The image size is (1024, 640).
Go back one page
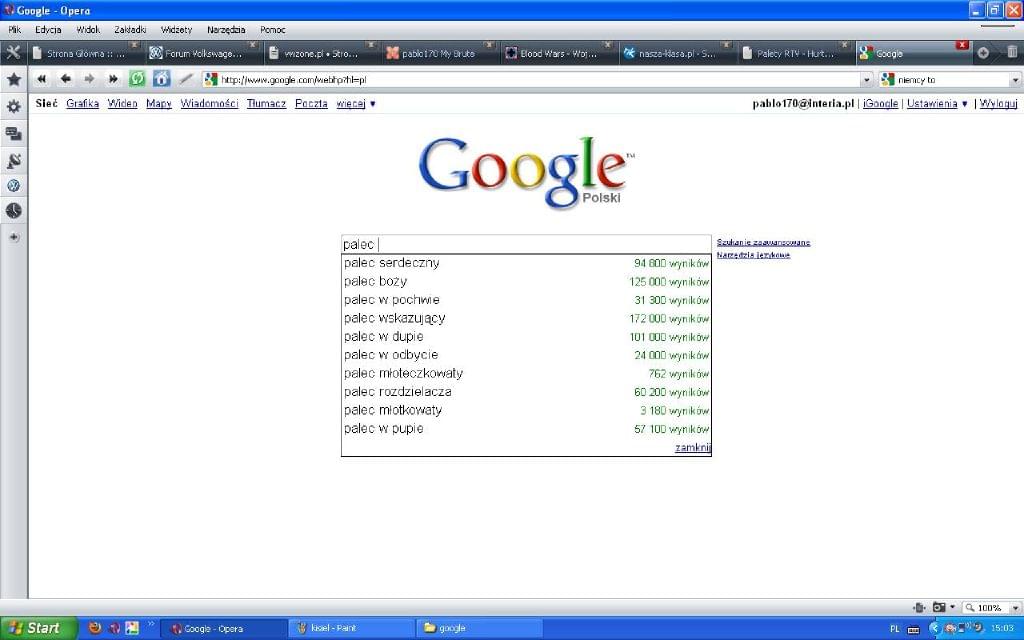(65, 79)
